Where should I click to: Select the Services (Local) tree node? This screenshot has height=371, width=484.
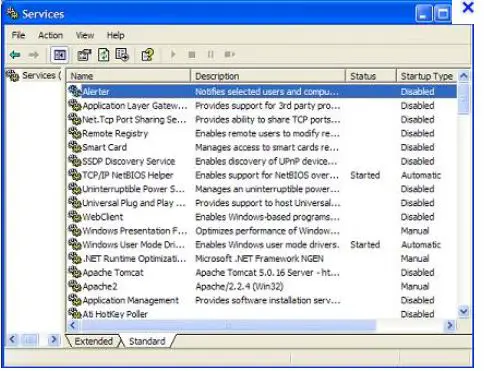click(x=34, y=76)
